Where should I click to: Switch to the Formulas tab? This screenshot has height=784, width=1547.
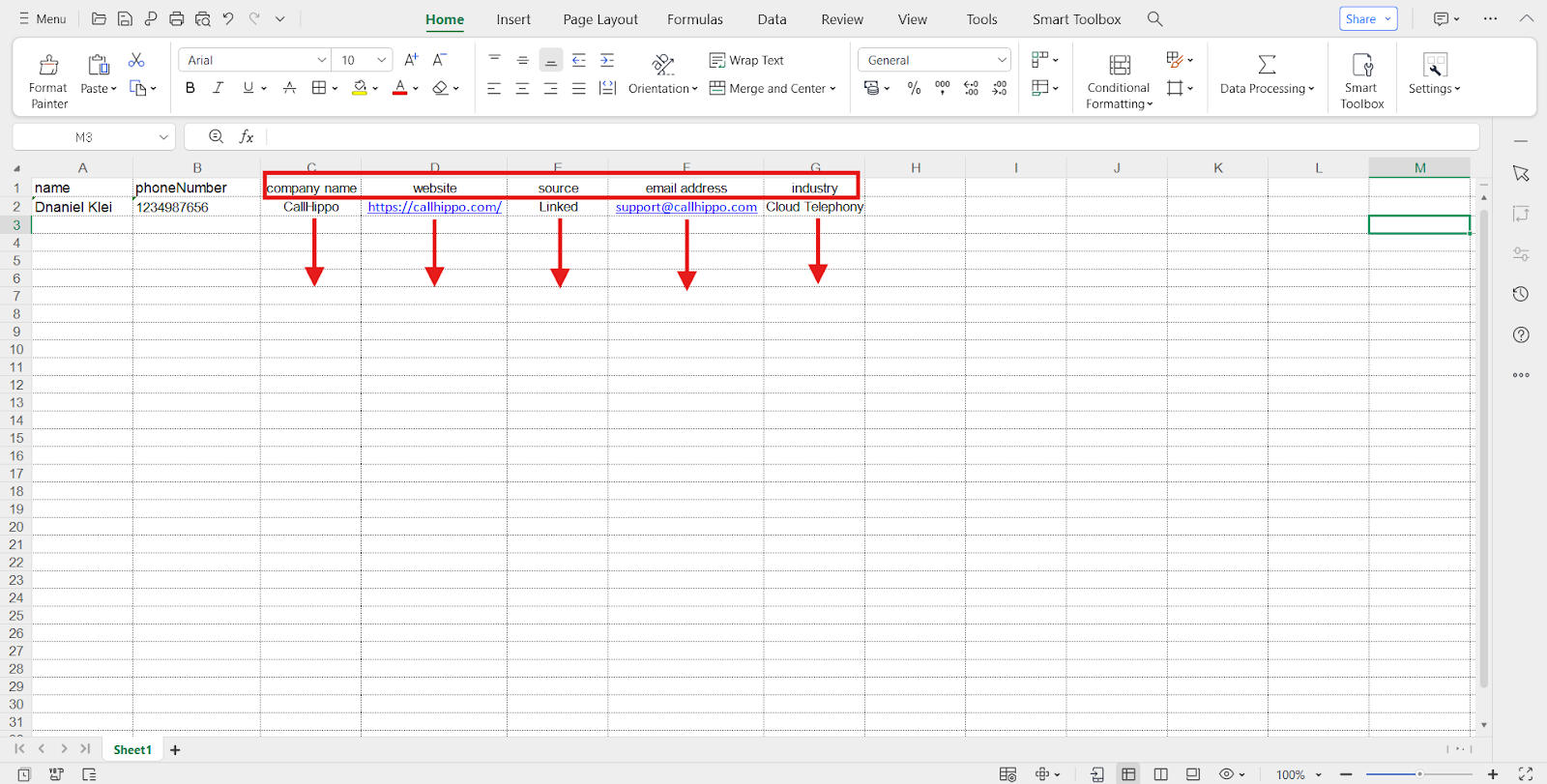coord(695,19)
